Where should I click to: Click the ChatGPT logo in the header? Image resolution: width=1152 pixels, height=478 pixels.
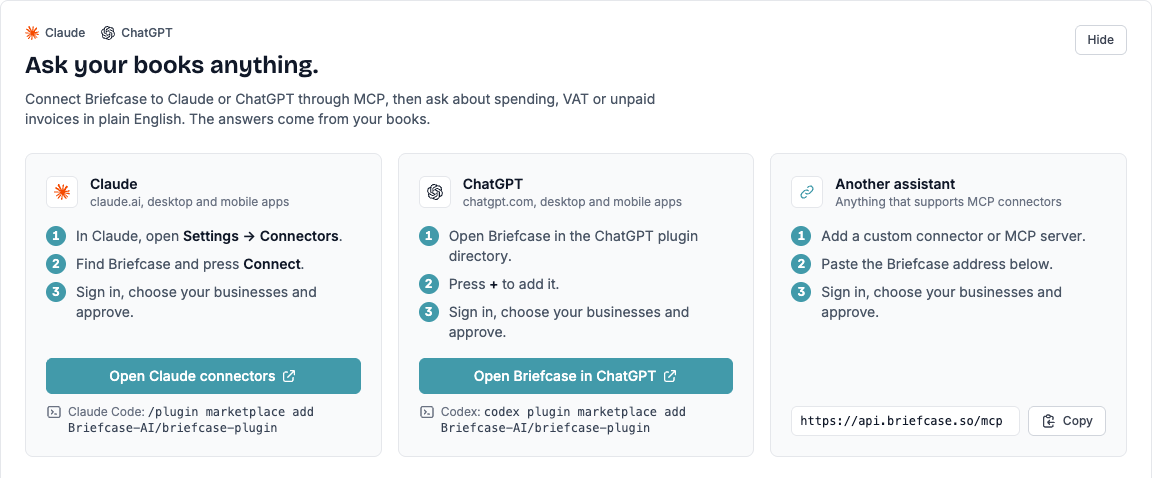coord(108,33)
